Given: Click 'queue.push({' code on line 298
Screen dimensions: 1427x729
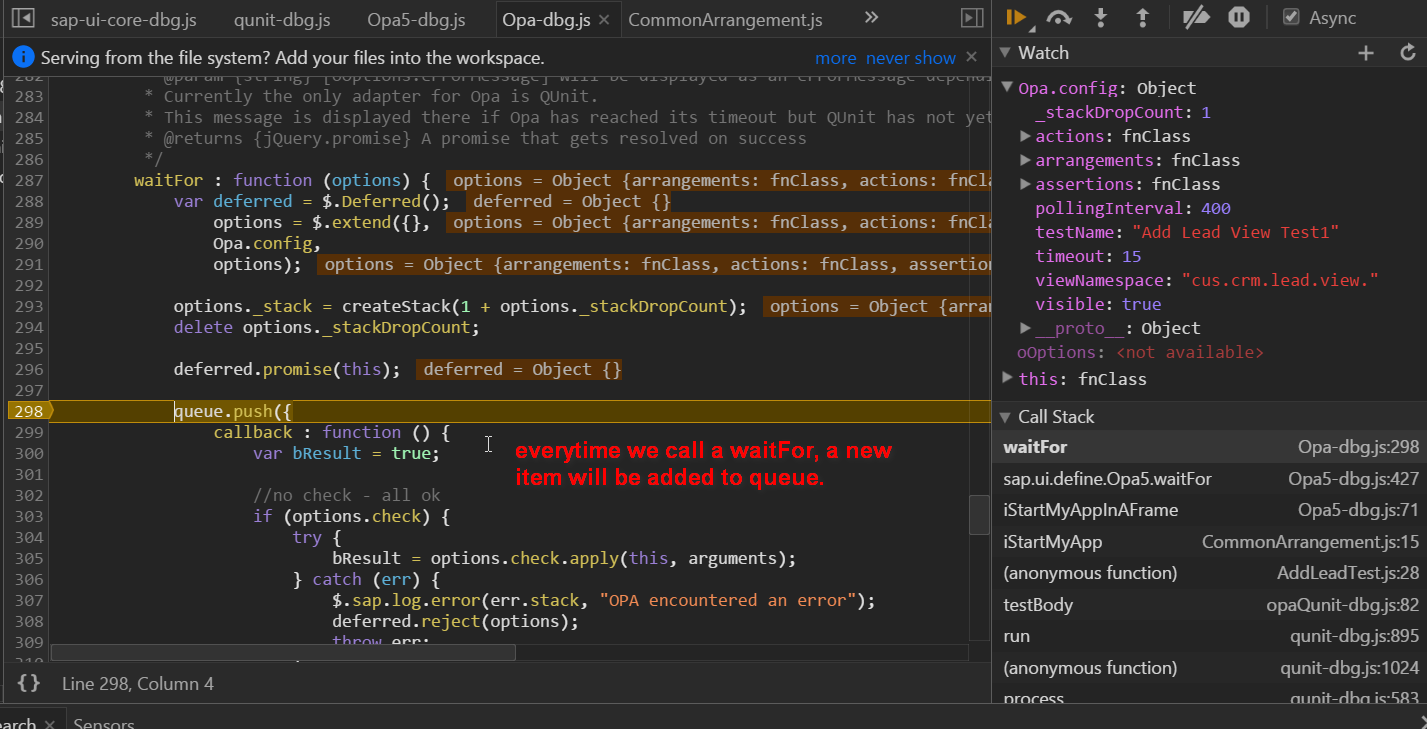Looking at the screenshot, I should point(233,411).
